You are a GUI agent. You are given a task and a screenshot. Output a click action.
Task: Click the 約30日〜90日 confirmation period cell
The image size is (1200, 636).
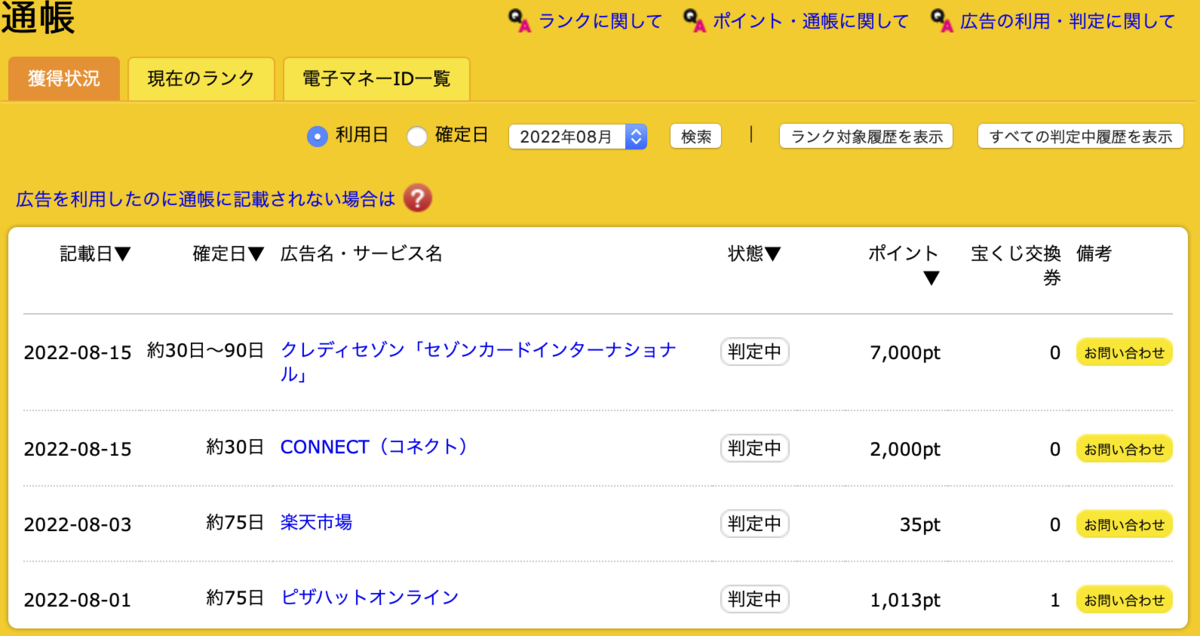[x=205, y=351]
